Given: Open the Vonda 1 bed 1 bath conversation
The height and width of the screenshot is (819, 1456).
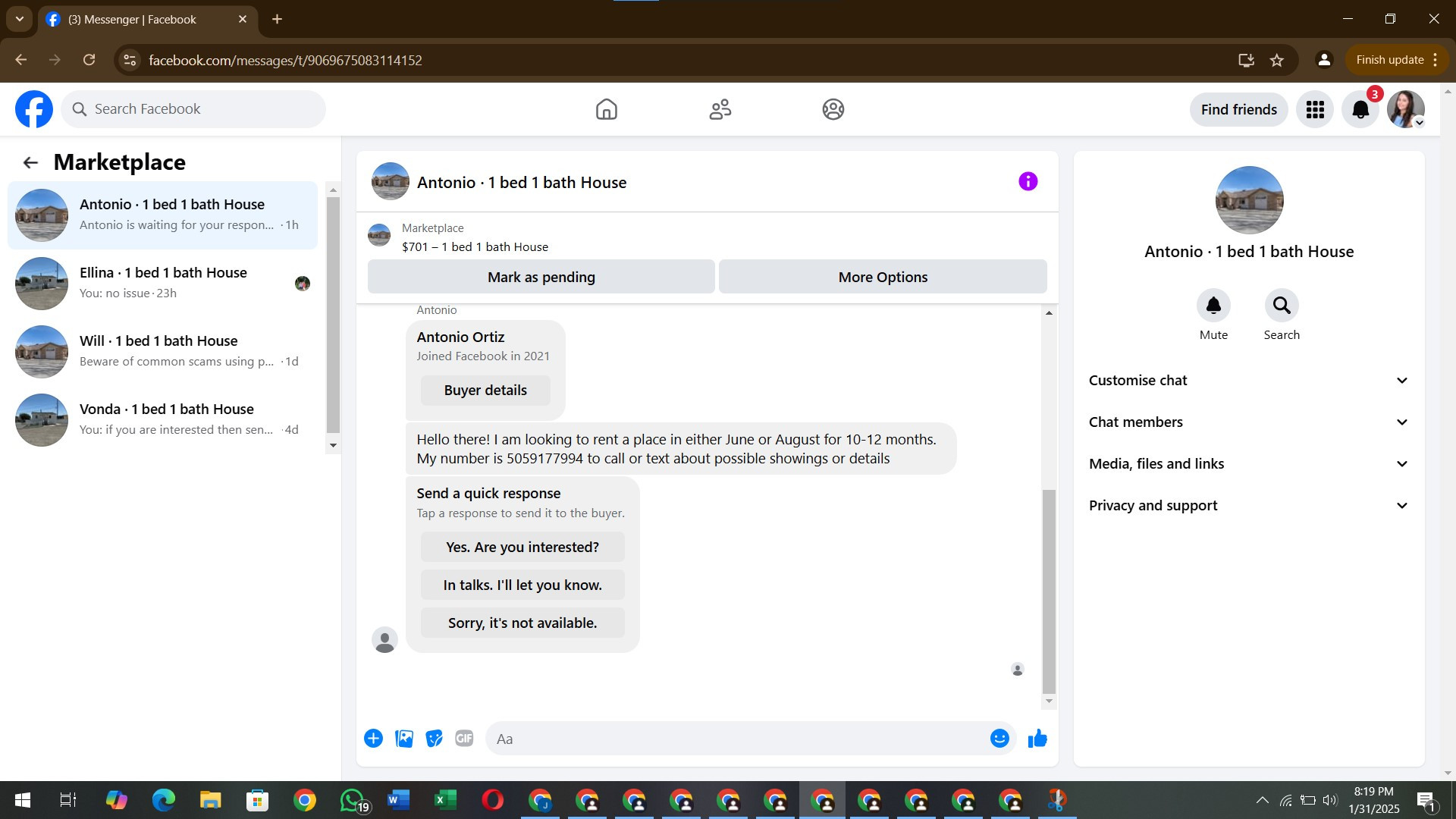Looking at the screenshot, I should tap(163, 420).
